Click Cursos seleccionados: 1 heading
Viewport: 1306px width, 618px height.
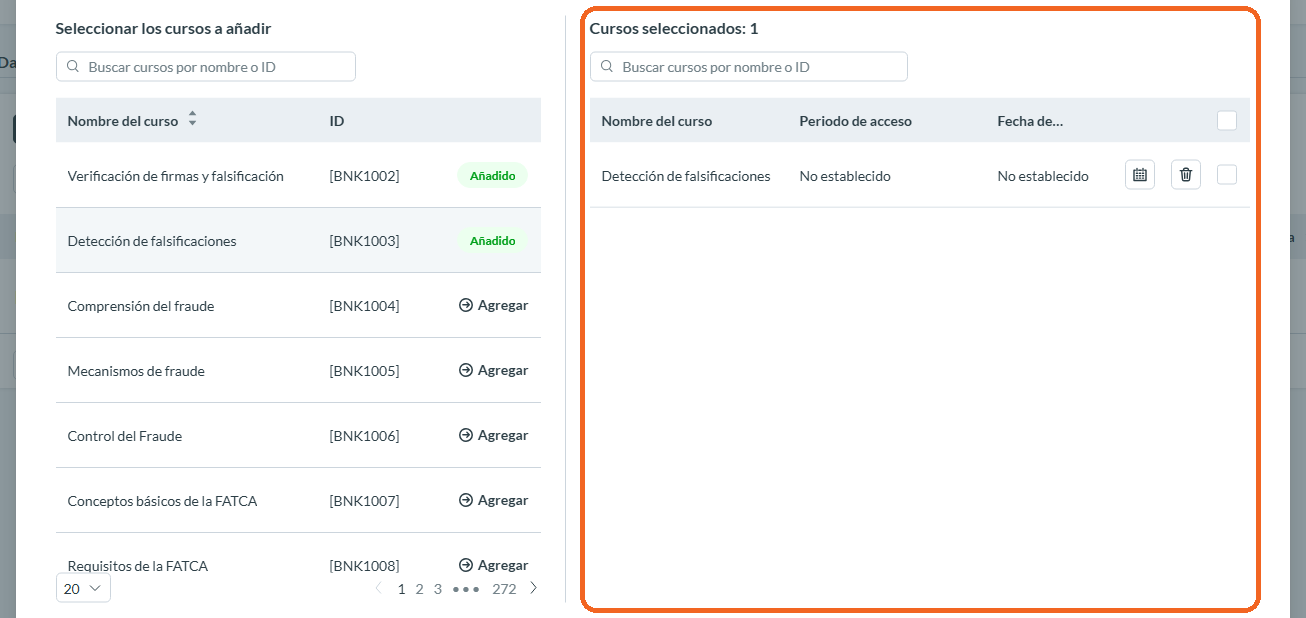tap(674, 28)
